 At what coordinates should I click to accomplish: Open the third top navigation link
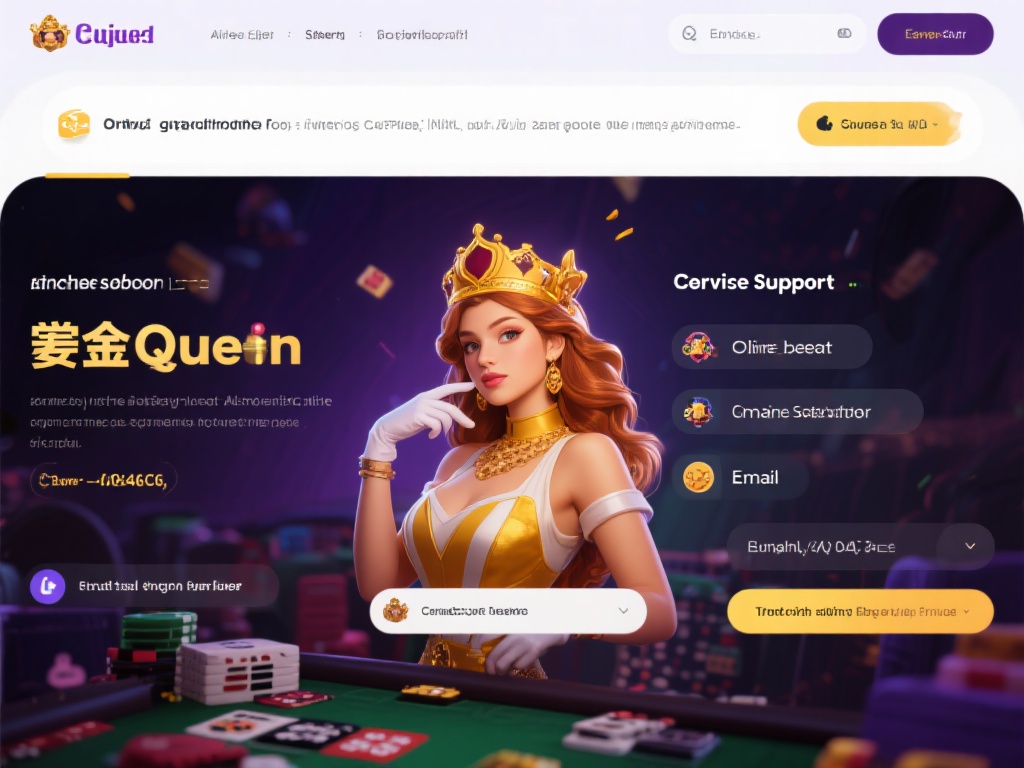click(422, 35)
